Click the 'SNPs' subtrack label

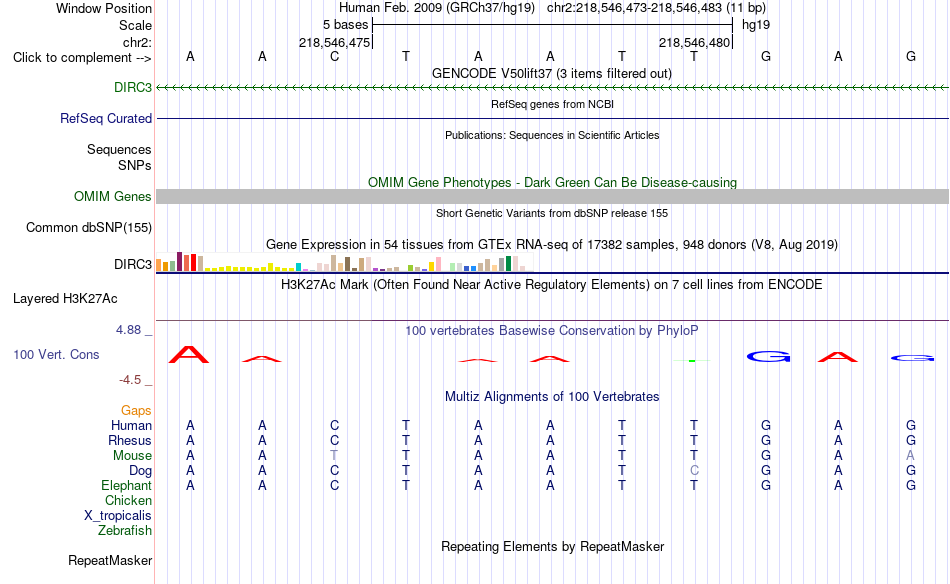[x=135, y=165]
